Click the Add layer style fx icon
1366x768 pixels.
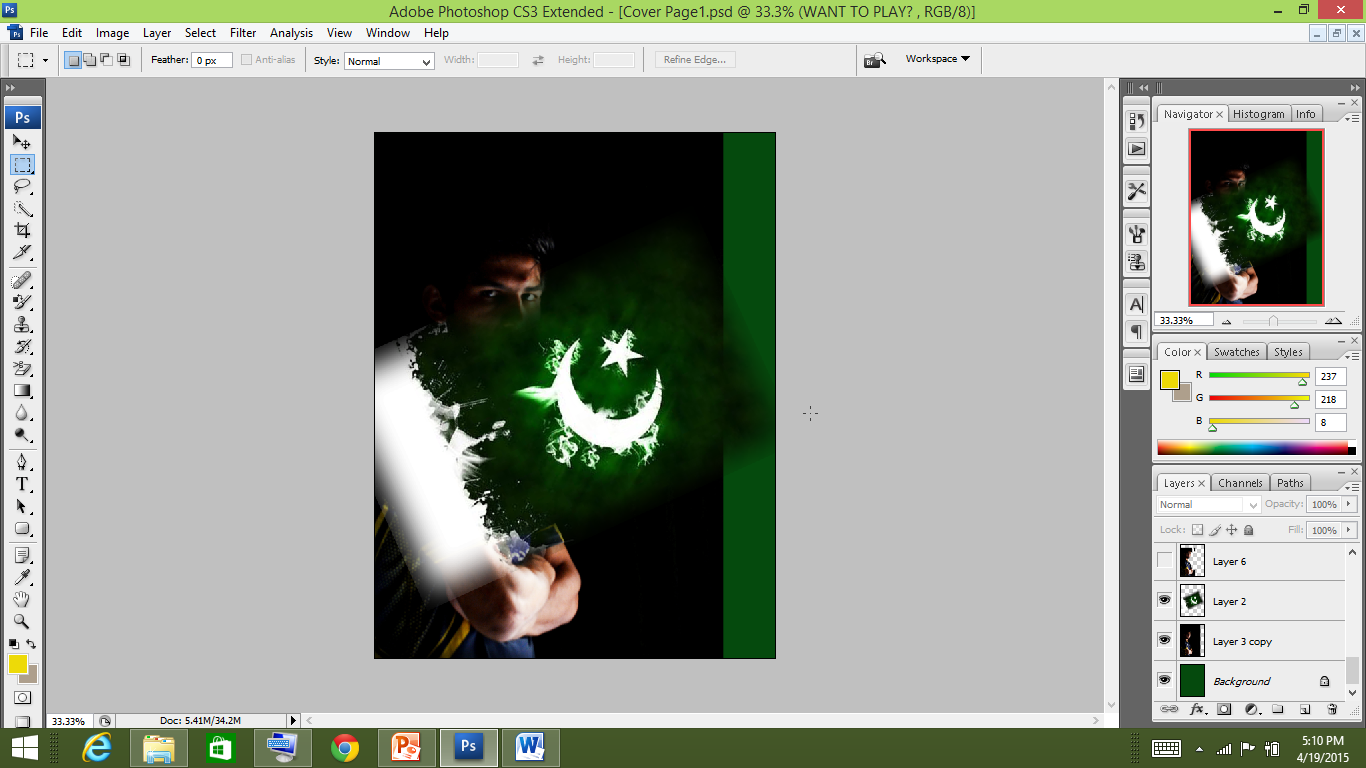click(x=1197, y=709)
